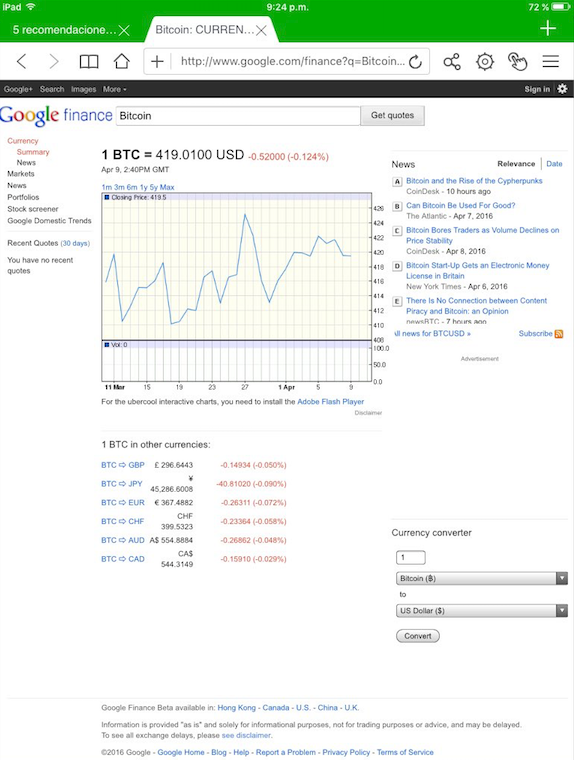Open the BTC to JPY conversion link
This screenshot has width=574, height=760.
tap(122, 484)
